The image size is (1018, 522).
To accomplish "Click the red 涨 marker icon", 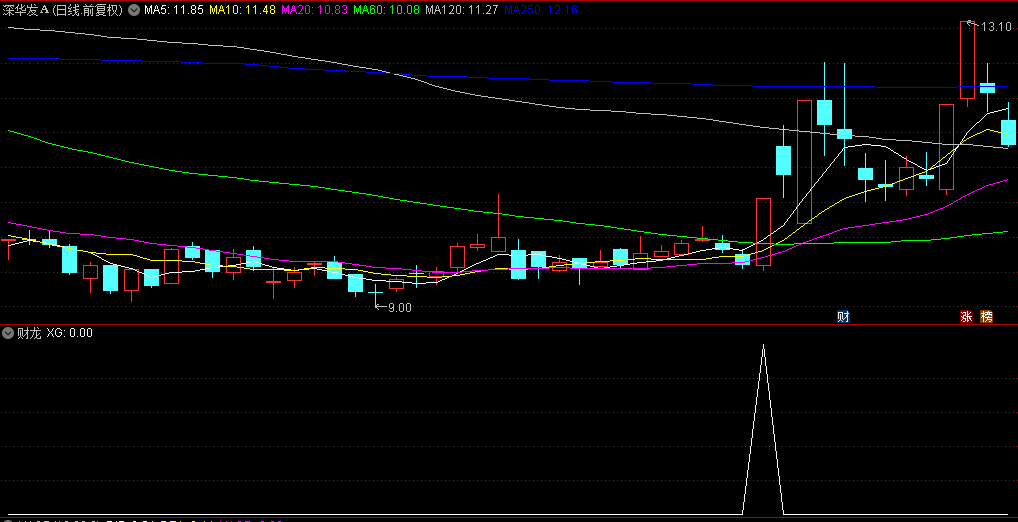I will (x=966, y=317).
